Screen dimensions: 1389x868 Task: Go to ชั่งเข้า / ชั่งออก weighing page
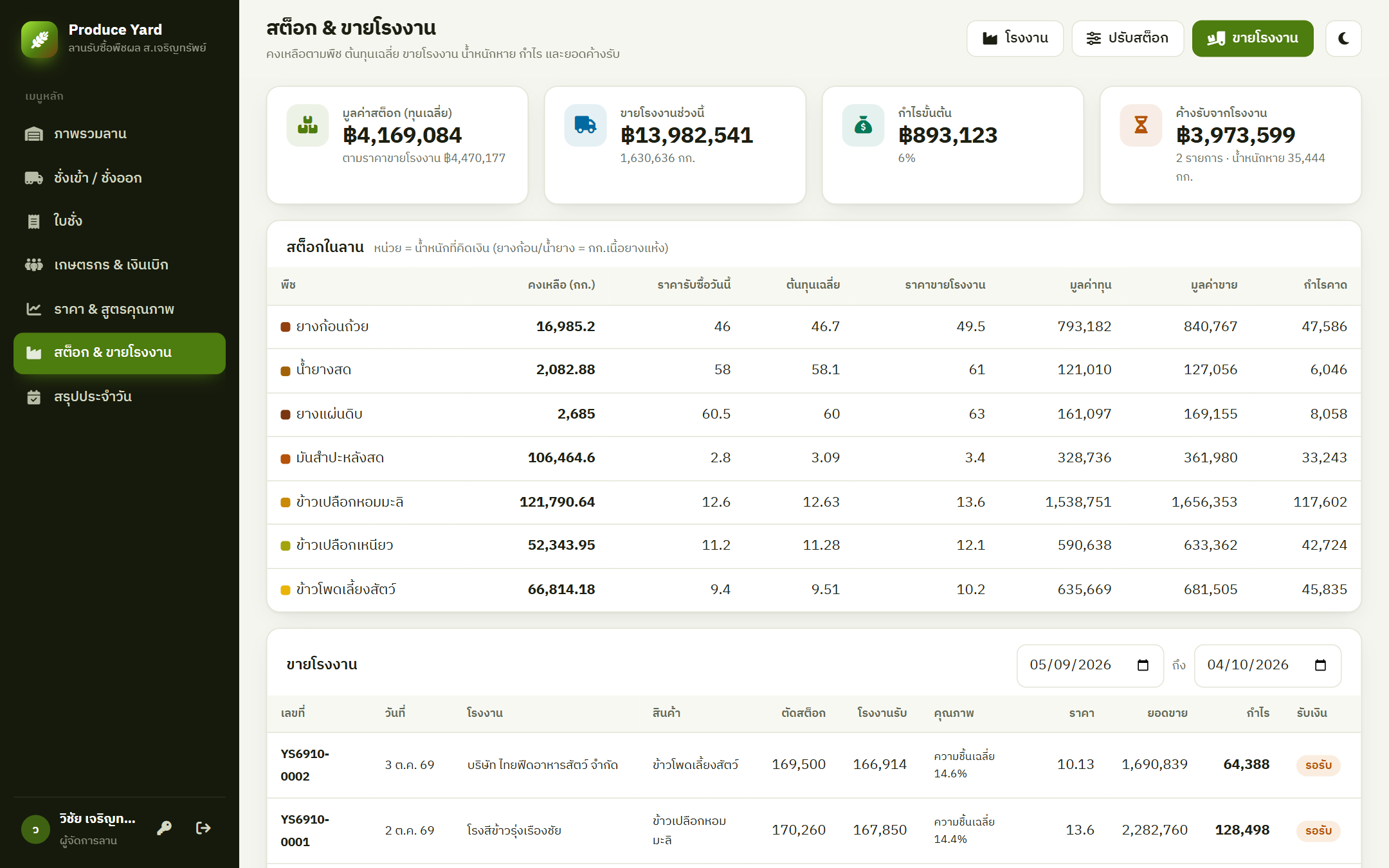(120, 177)
